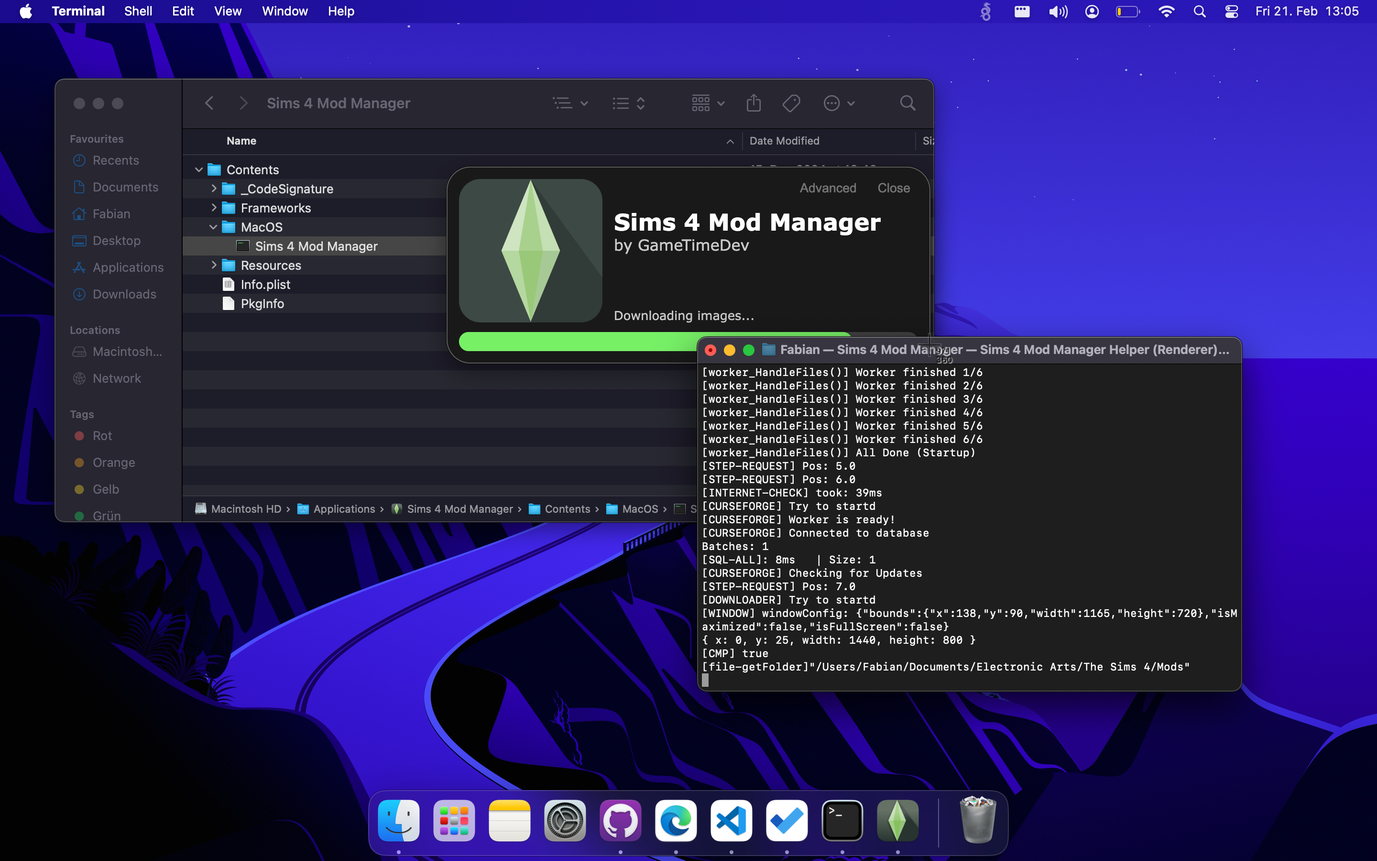This screenshot has height=861, width=1377.
Task: Click Macintosh HD in path bar
Action: click(x=238, y=509)
